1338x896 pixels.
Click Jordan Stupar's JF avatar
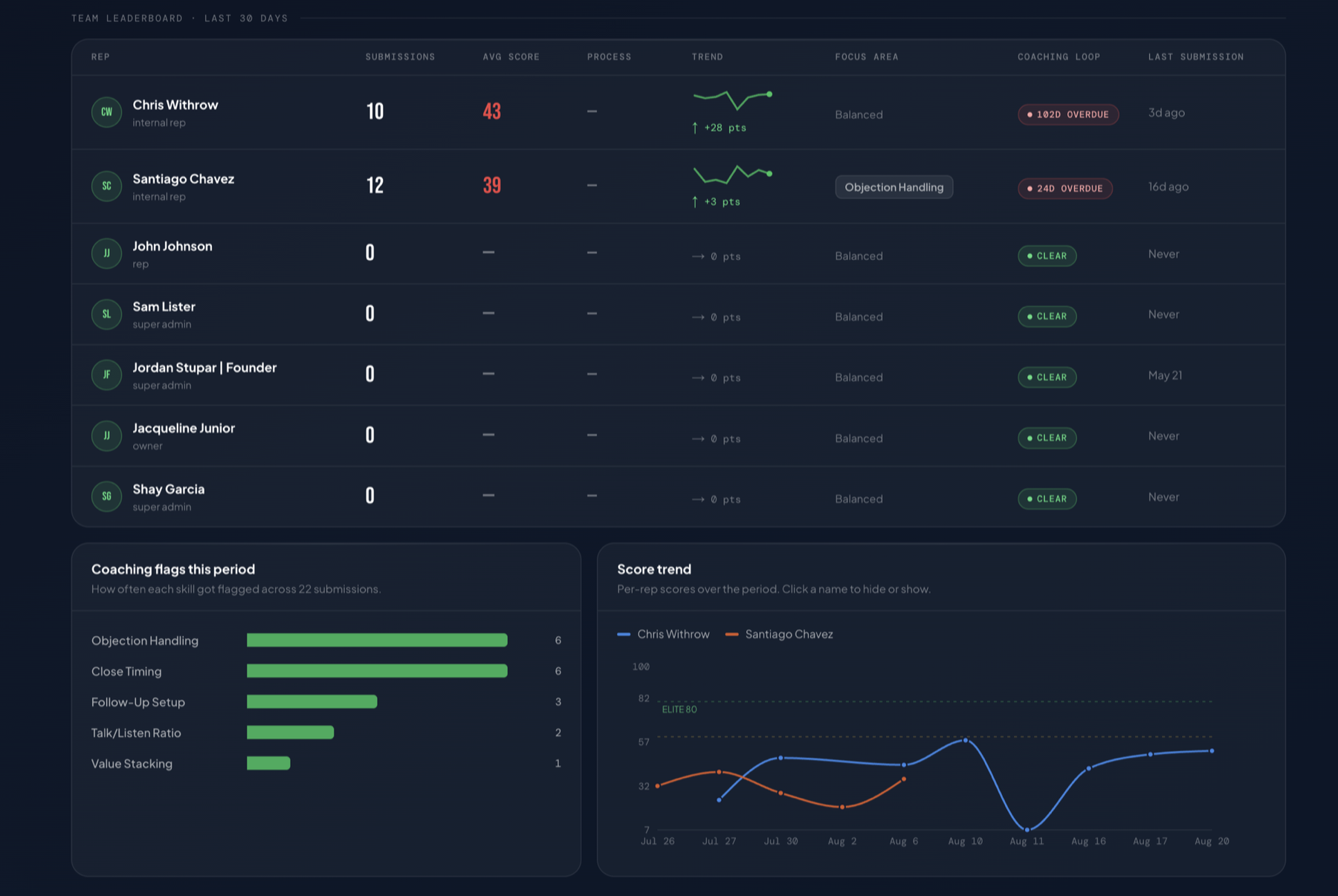tap(106, 375)
